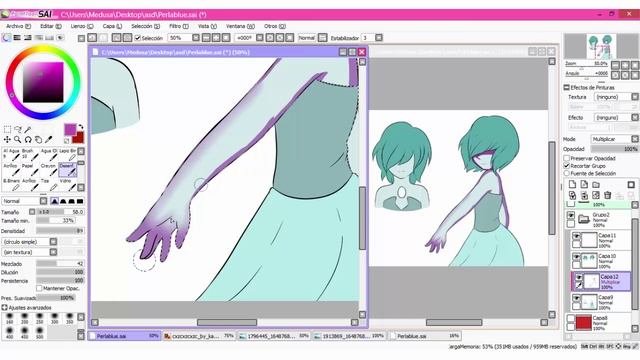Open the brush Normal mode dropdown
The image size is (640, 360).
[24, 201]
